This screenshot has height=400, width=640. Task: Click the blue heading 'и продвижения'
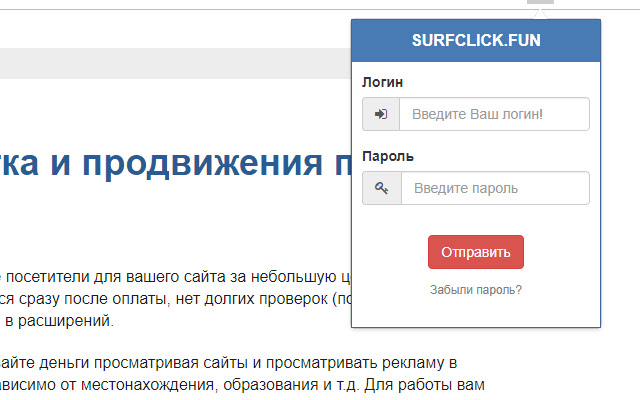pos(187,164)
